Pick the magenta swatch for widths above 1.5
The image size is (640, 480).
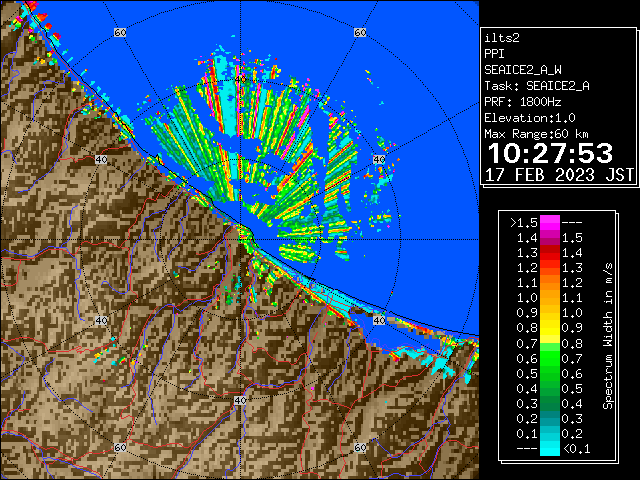tap(550, 223)
